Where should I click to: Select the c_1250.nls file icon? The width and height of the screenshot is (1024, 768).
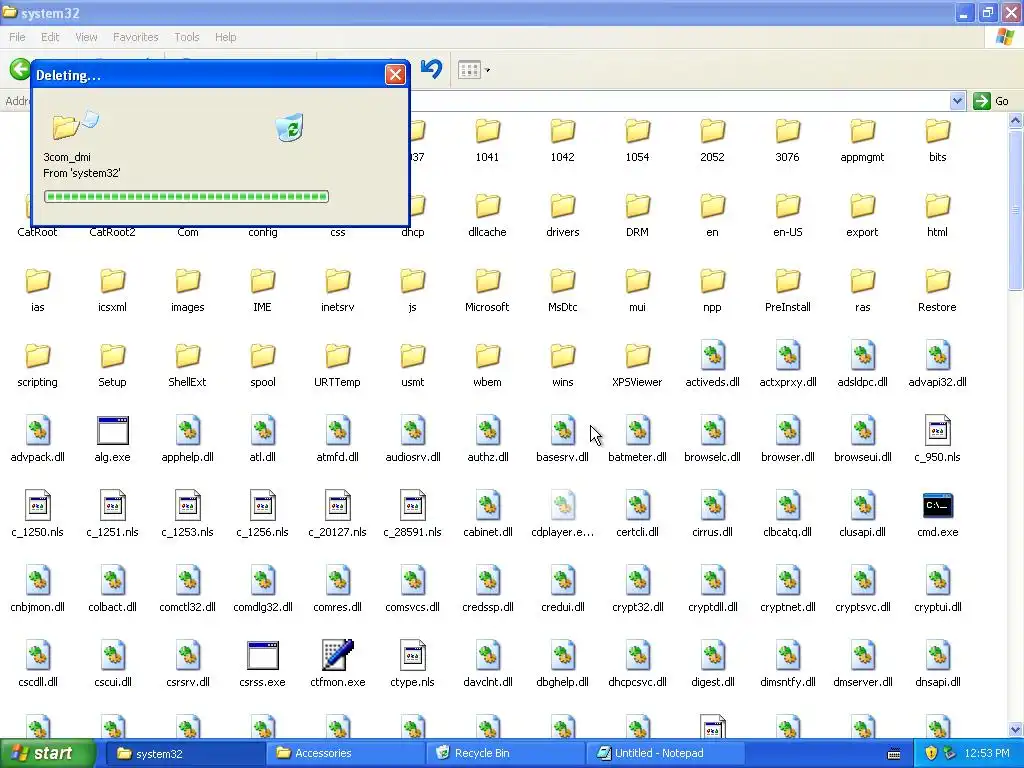37,505
